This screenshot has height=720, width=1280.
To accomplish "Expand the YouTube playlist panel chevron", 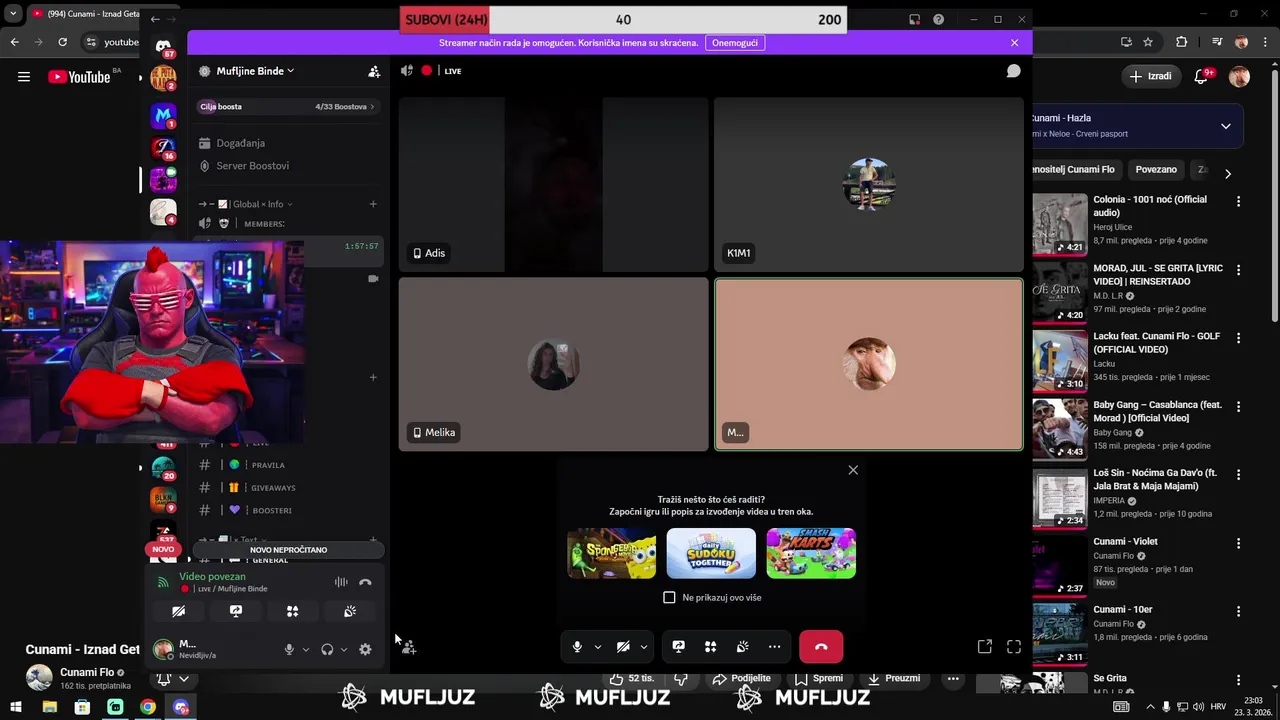I will (x=1226, y=126).
